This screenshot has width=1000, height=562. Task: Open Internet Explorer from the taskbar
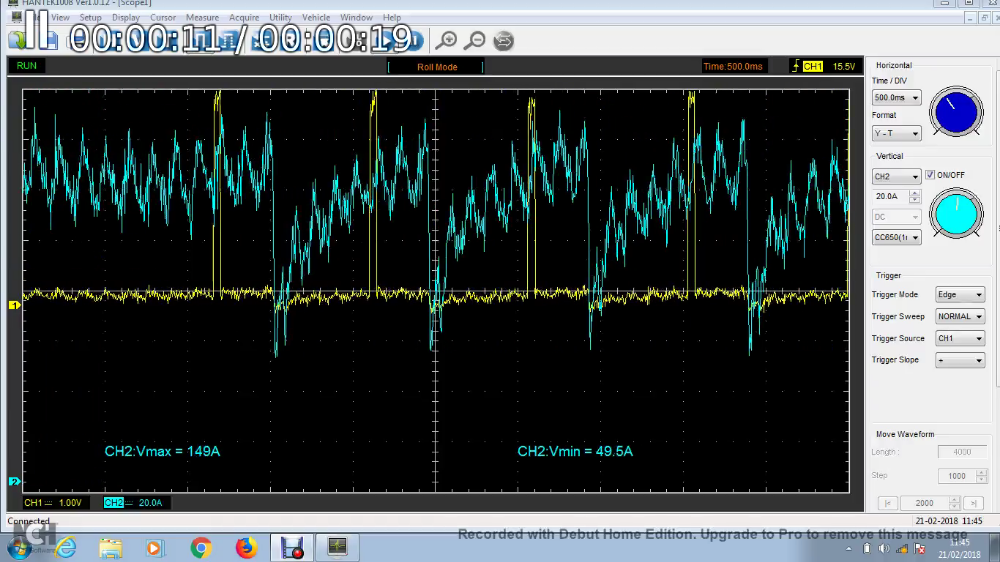66,547
